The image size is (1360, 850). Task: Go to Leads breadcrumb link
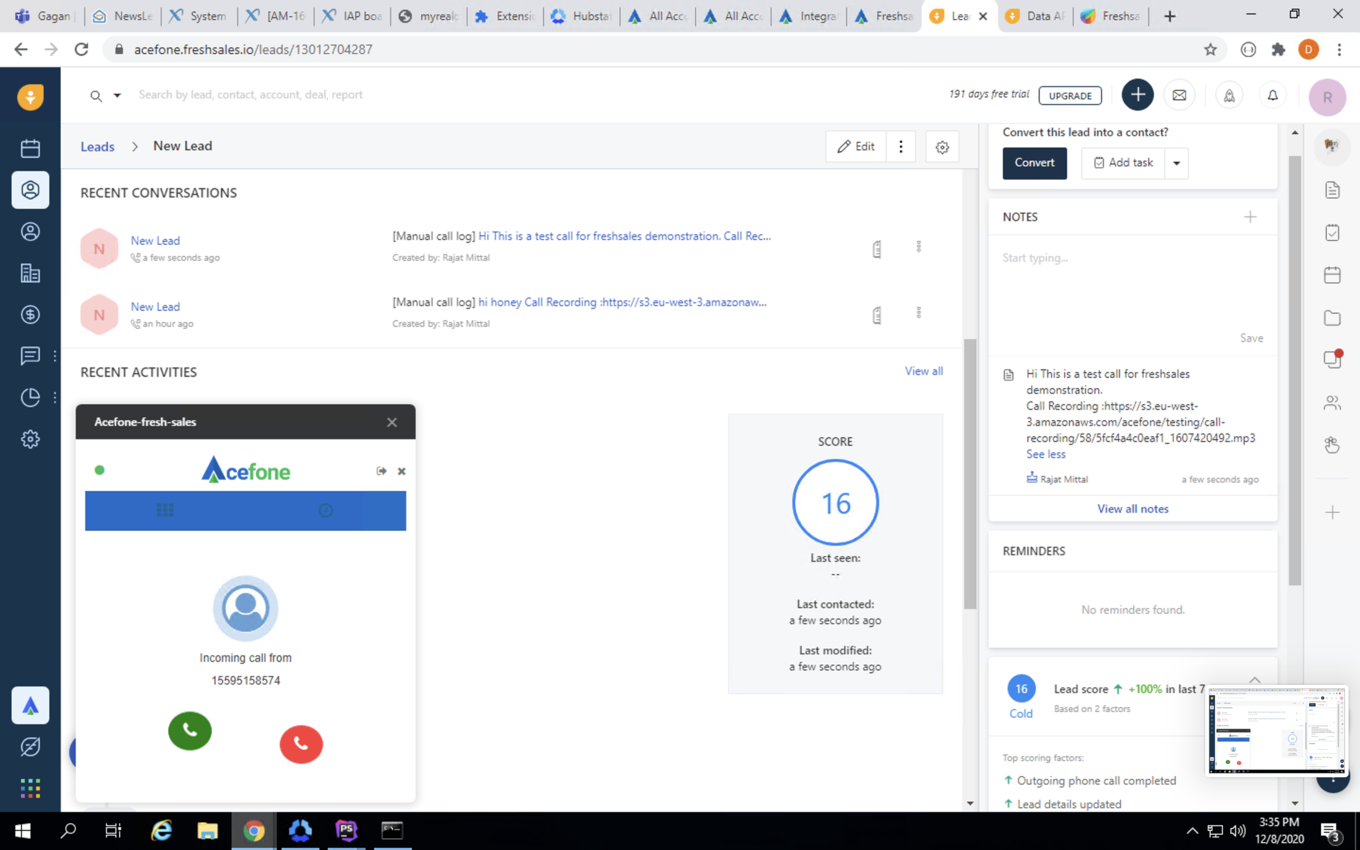97,147
